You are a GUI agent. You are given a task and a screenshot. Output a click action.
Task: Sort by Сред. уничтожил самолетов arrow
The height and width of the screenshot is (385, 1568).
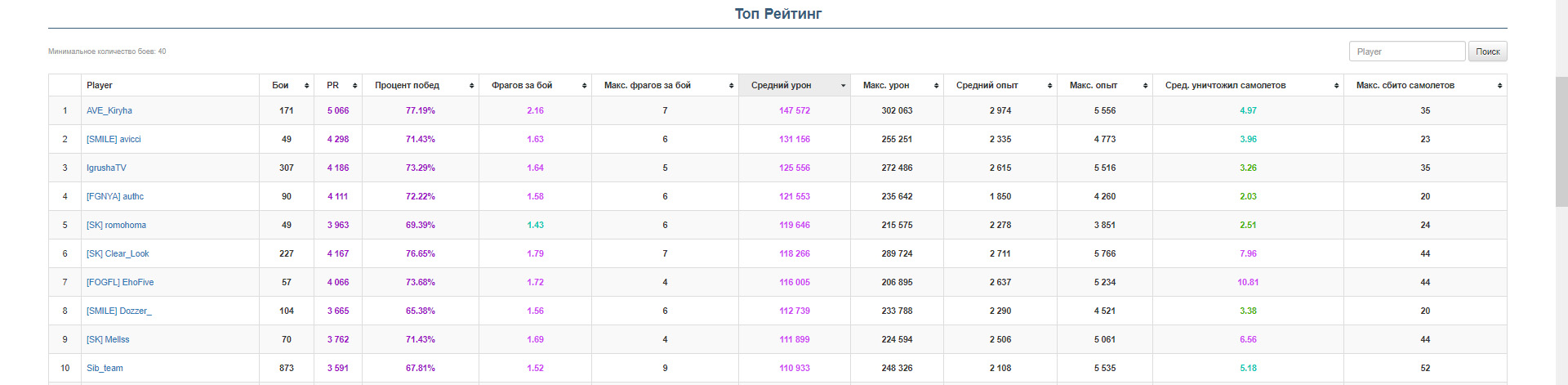pyautogui.click(x=1336, y=86)
